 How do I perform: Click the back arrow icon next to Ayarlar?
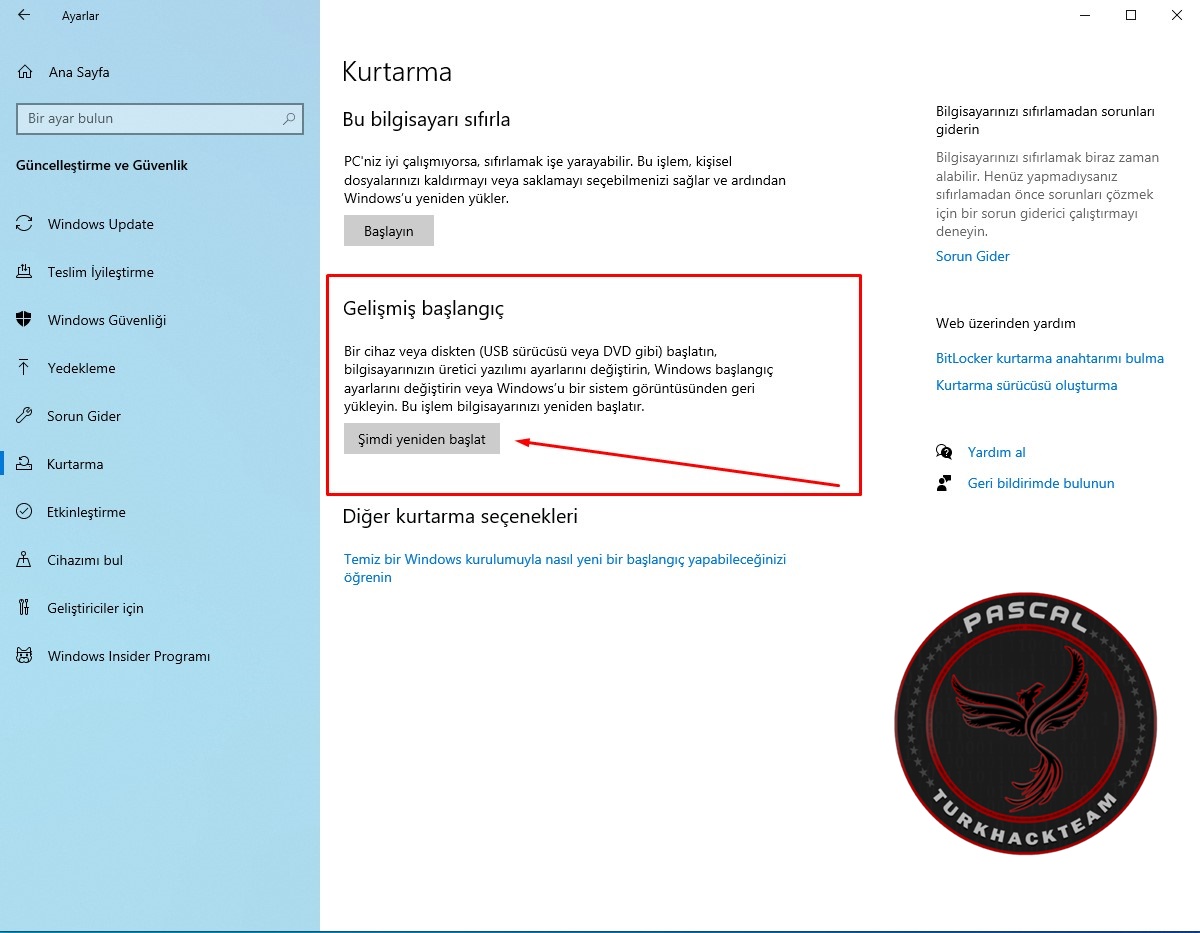tap(24, 16)
